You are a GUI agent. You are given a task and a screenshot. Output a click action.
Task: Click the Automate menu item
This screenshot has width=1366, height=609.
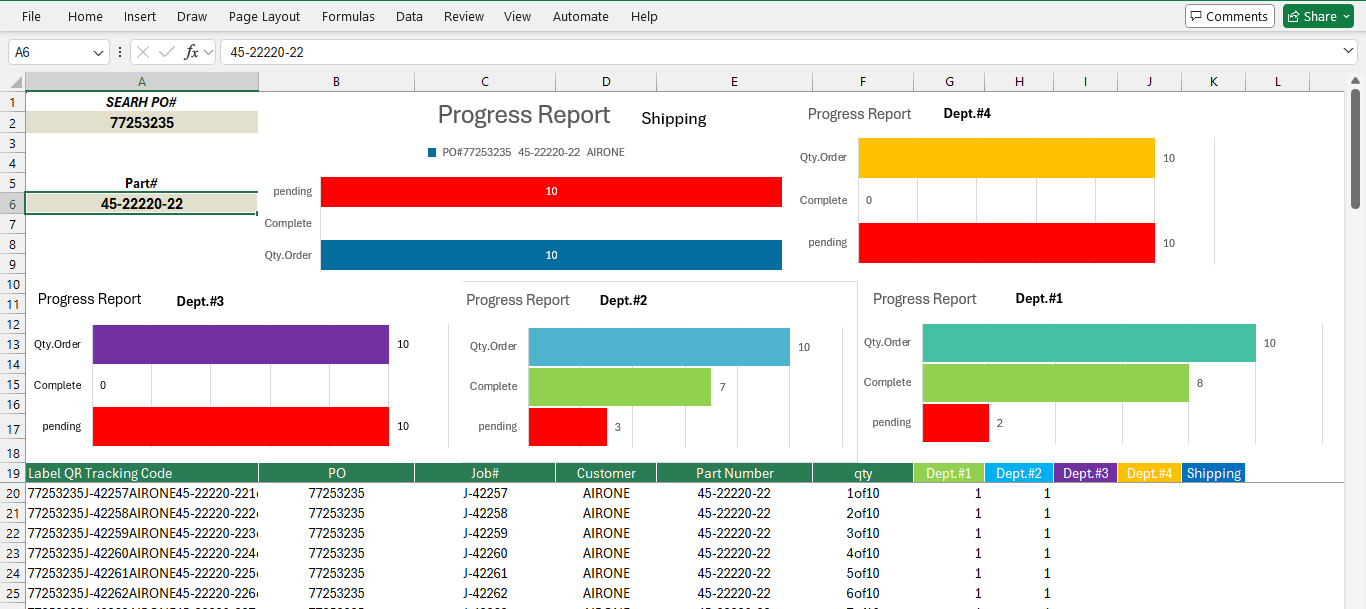(x=580, y=16)
